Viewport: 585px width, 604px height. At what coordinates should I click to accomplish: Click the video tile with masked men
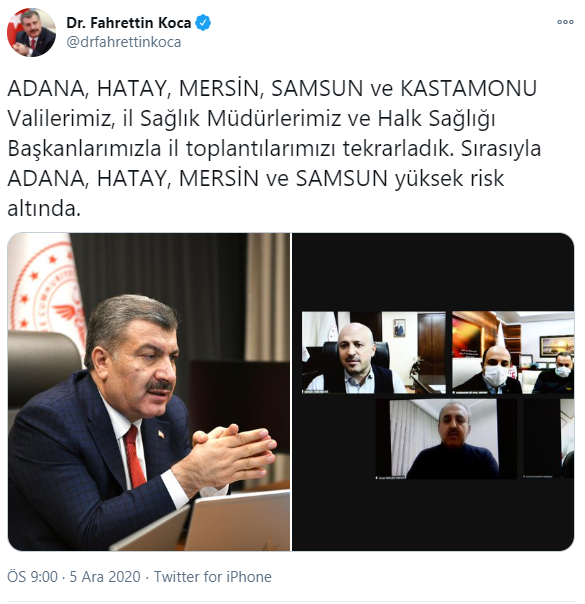click(x=513, y=352)
